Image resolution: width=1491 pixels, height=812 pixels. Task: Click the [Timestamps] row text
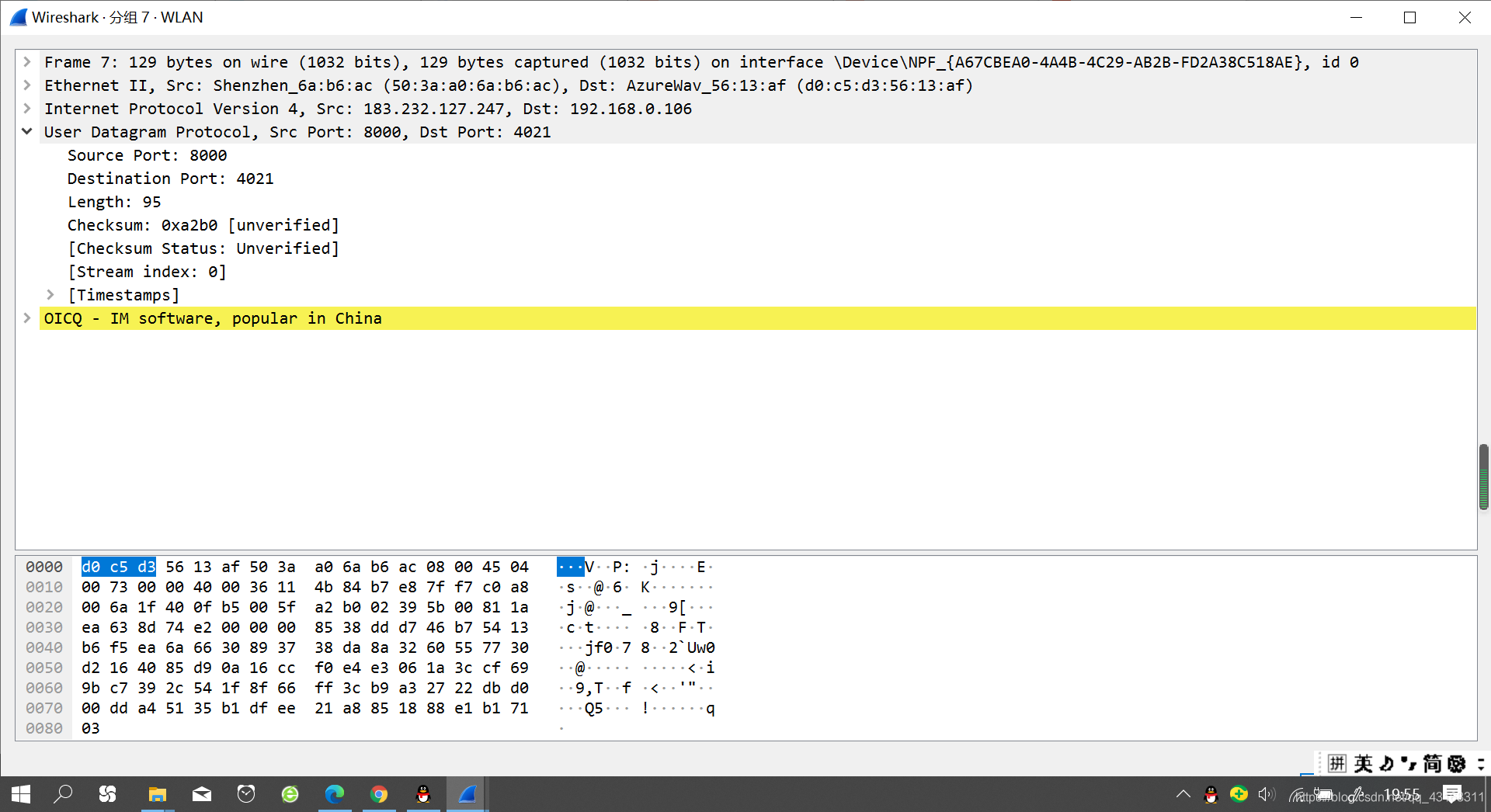123,295
